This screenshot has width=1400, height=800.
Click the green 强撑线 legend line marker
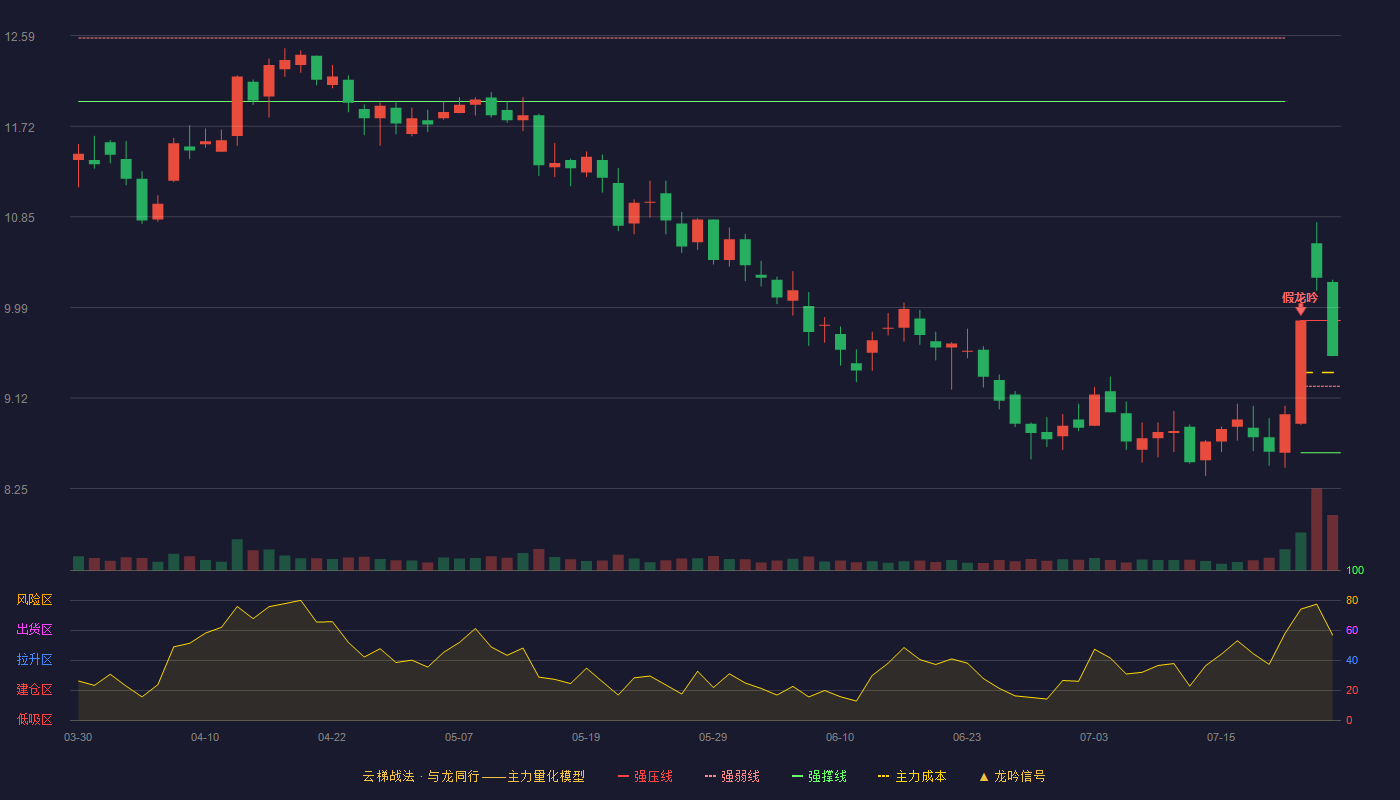(x=797, y=777)
